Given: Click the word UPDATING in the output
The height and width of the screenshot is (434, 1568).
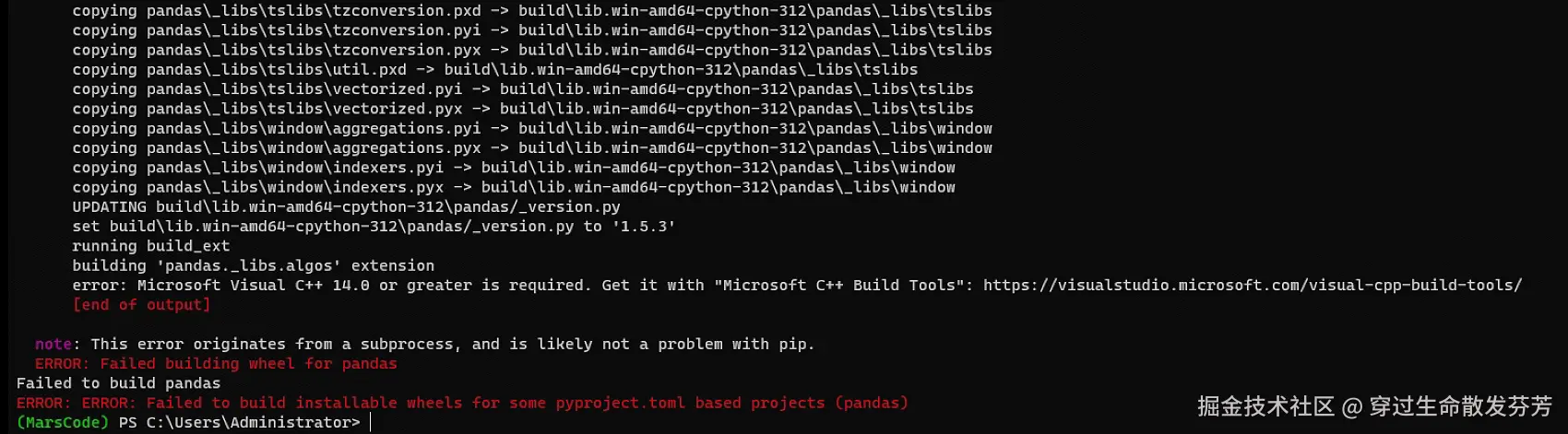Looking at the screenshot, I should pyautogui.click(x=109, y=207).
